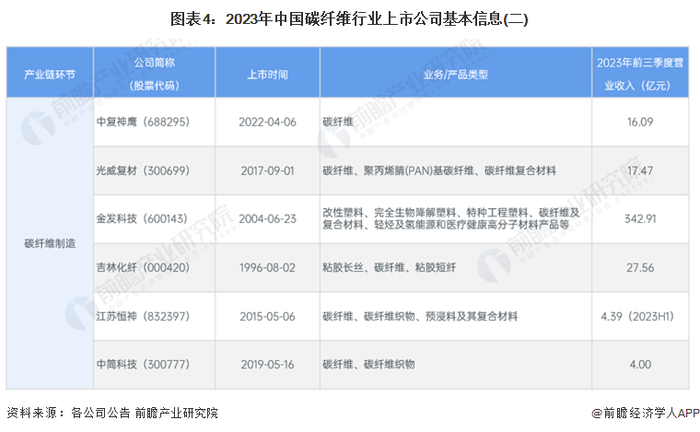Click the 资料来源 source note text

click(x=112, y=413)
